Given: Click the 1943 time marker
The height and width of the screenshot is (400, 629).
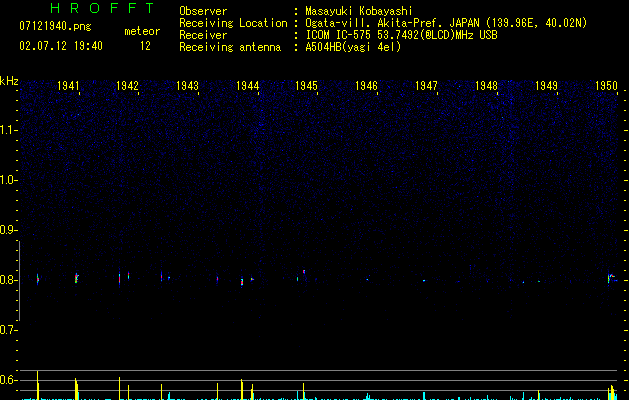Looking at the screenshot, I should point(187,86).
